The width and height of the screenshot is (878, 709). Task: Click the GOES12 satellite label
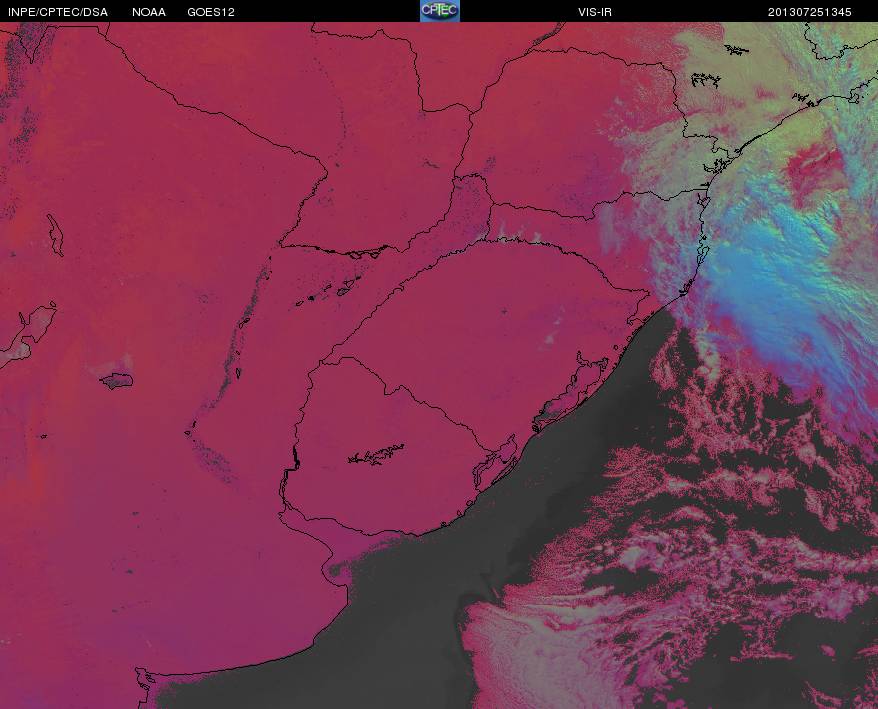211,12
